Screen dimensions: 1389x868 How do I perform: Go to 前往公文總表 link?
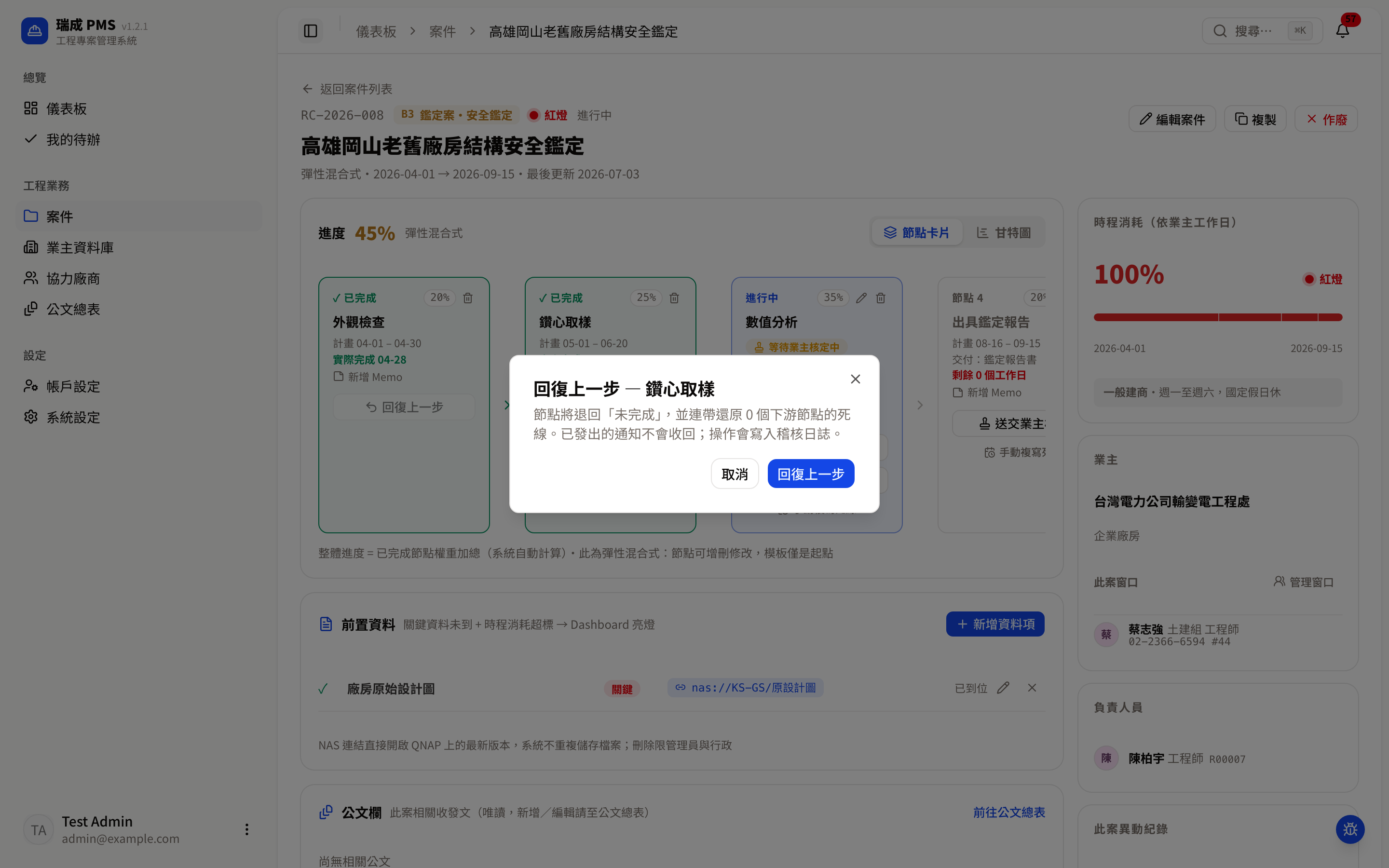coord(1008,813)
